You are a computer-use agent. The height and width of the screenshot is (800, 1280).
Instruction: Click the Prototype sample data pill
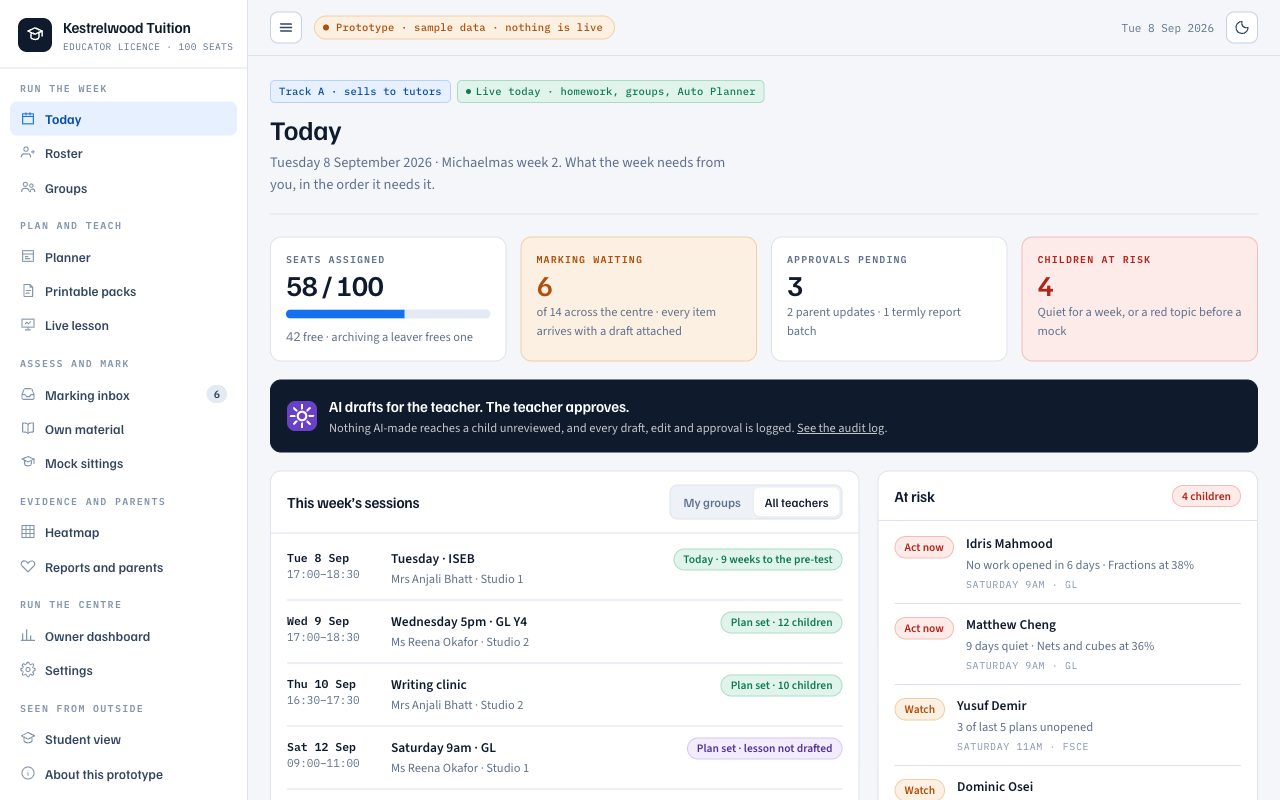click(464, 28)
